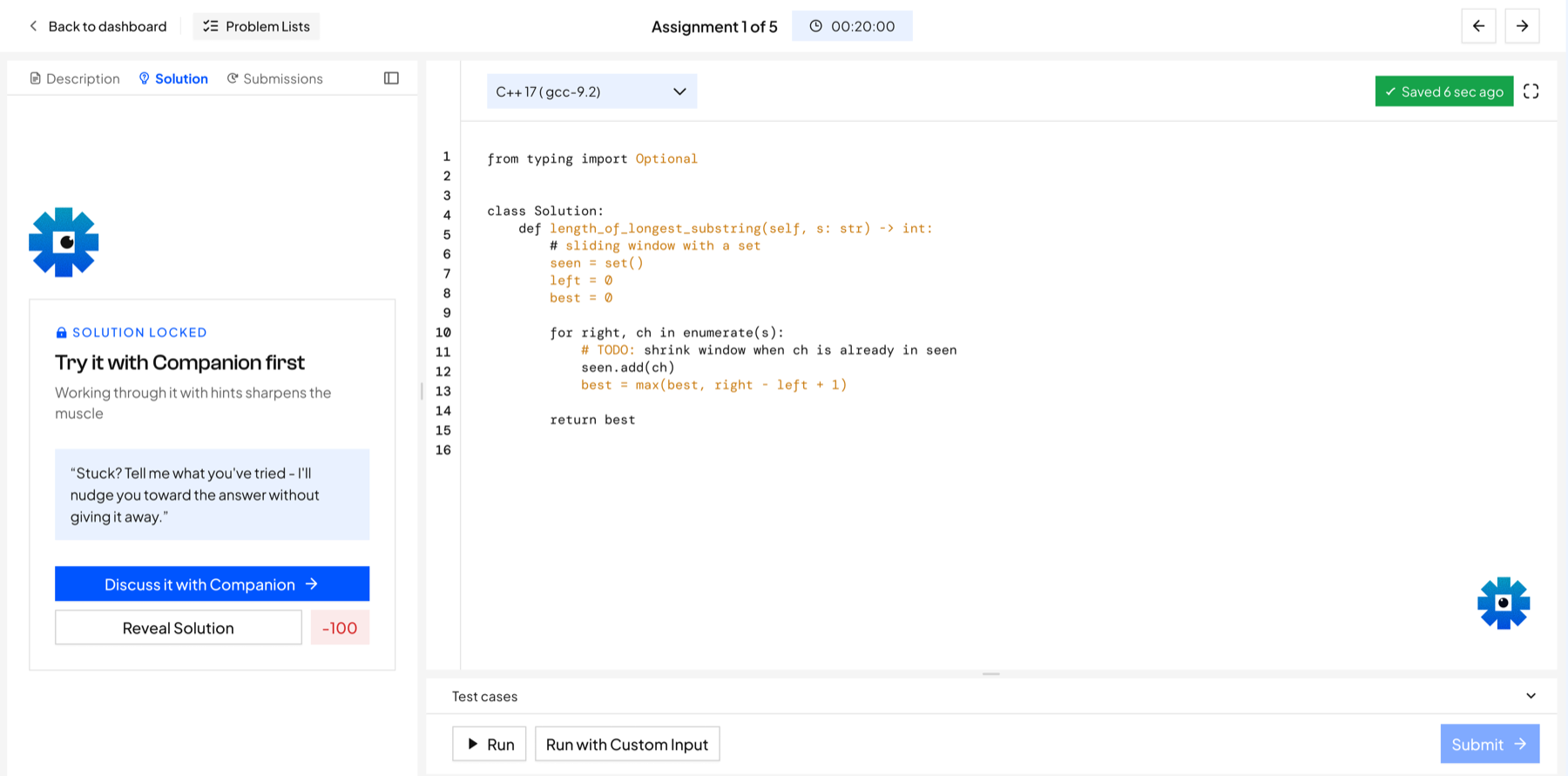The height and width of the screenshot is (776, 1568).
Task: Click the panel resize handle above Test cases
Action: pyautogui.click(x=991, y=673)
